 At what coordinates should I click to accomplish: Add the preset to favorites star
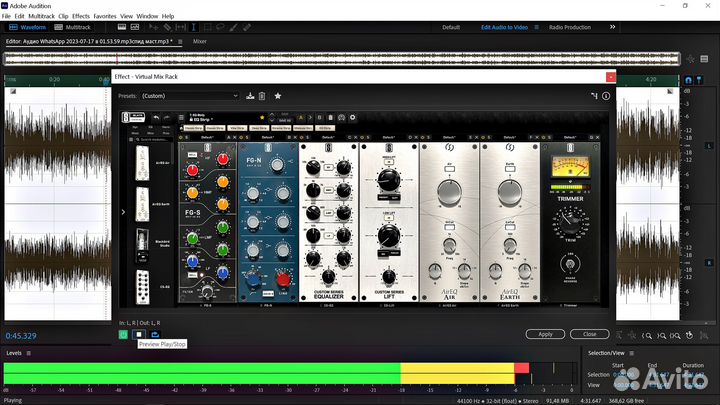pyautogui.click(x=278, y=96)
